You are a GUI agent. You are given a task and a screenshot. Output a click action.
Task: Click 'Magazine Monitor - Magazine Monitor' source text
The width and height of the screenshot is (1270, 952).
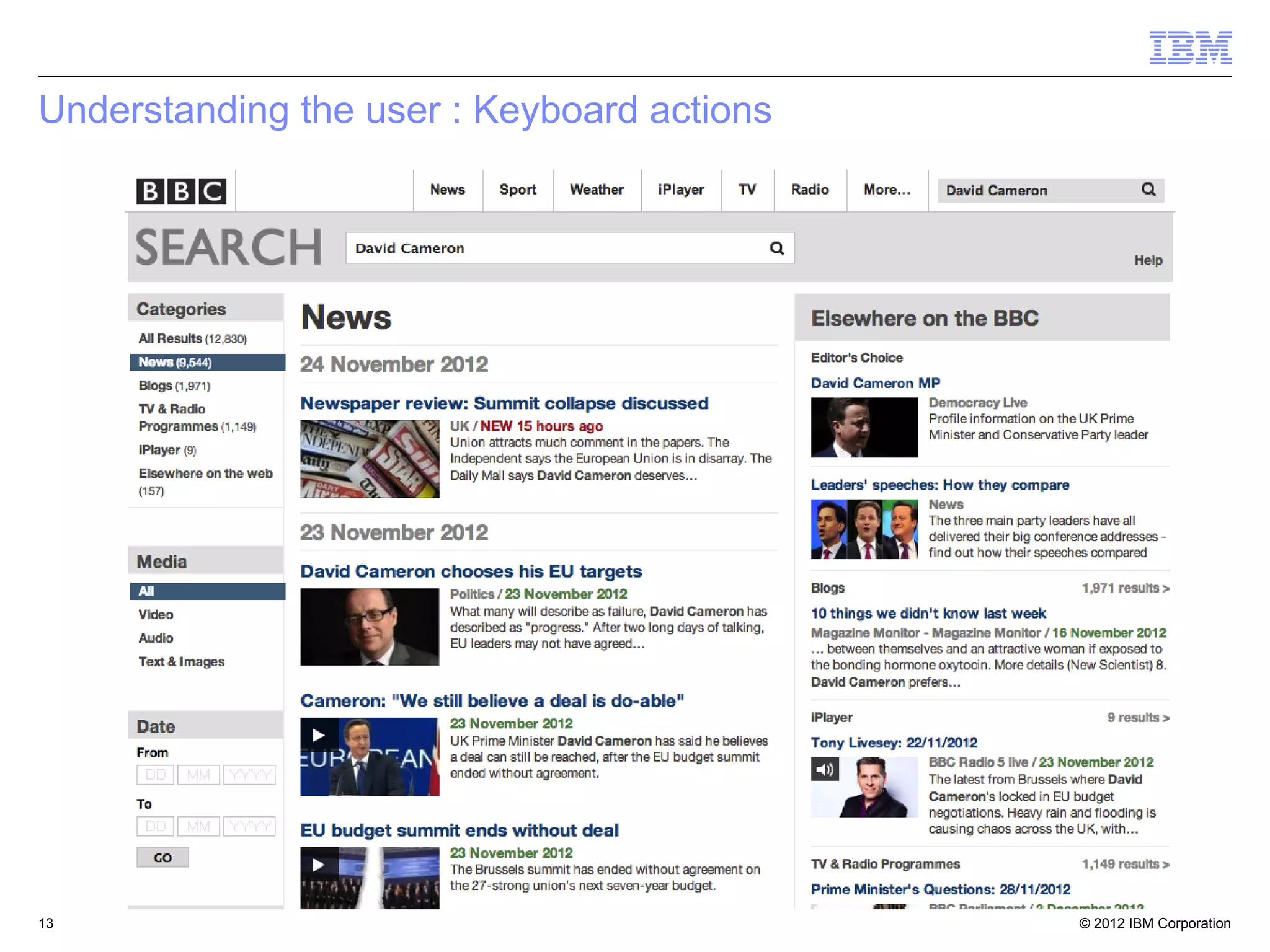pos(926,633)
